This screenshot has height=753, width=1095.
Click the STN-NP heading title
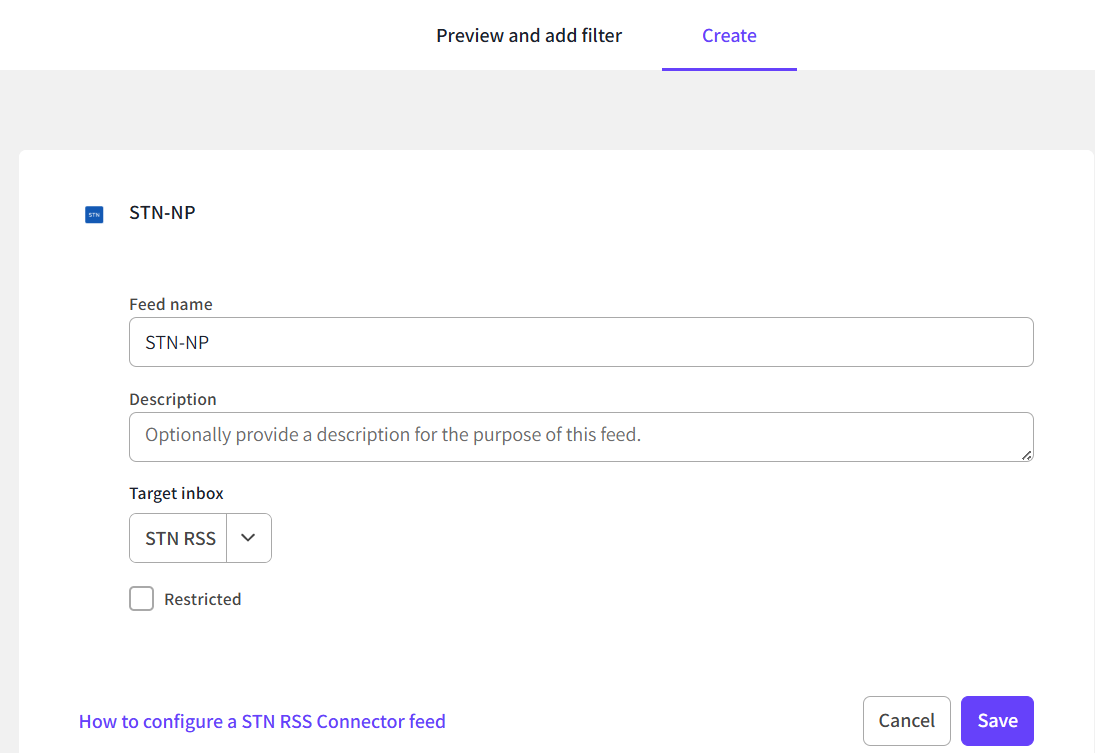[x=162, y=213]
